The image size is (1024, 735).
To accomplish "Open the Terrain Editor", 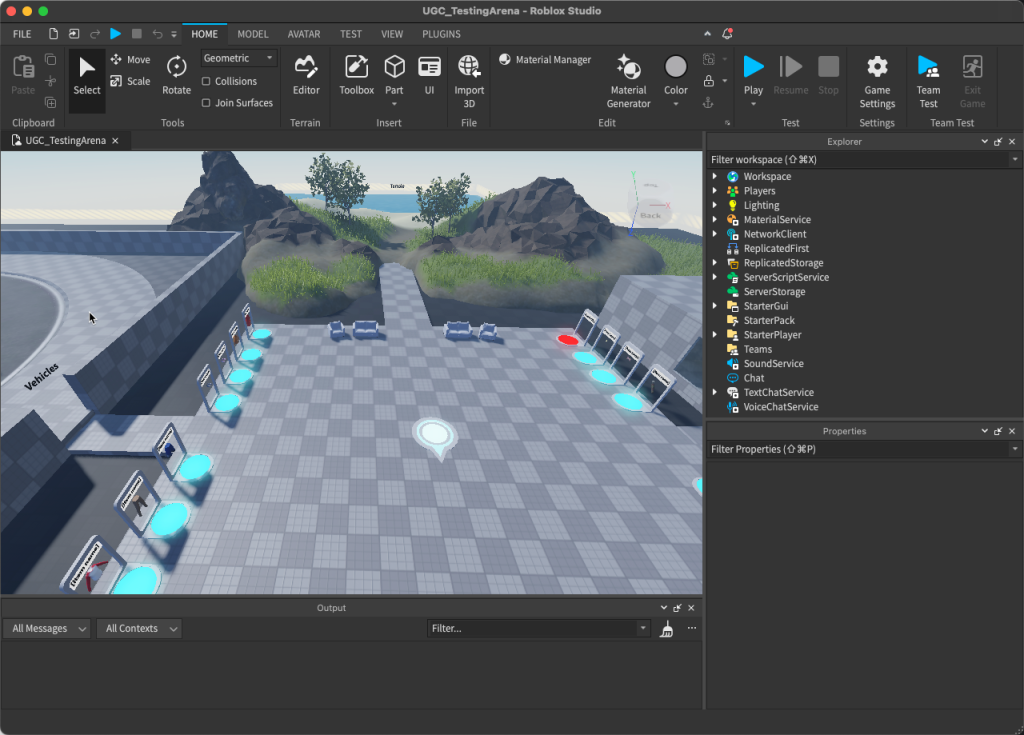I will tap(306, 75).
